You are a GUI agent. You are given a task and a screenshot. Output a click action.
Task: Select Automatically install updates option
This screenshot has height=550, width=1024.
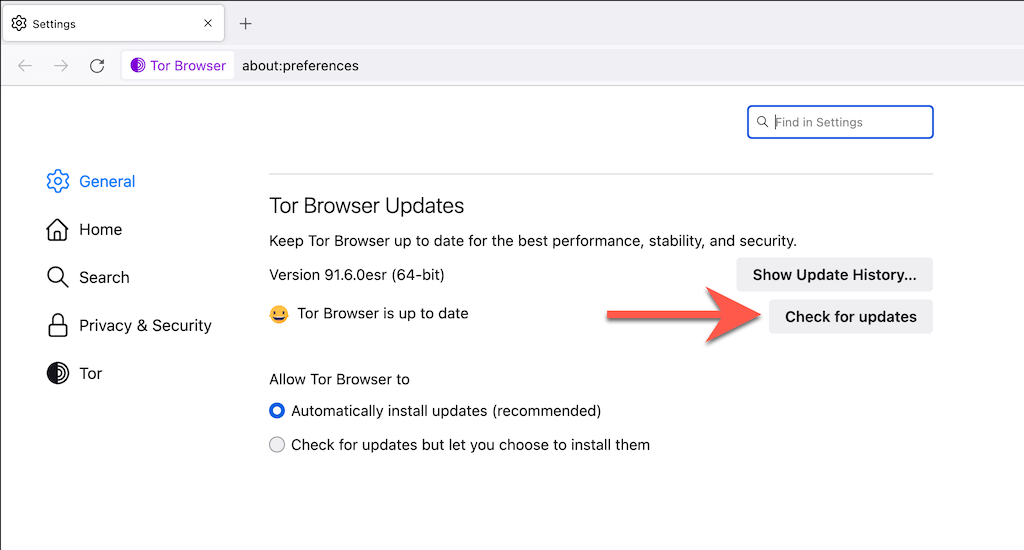[x=277, y=410]
